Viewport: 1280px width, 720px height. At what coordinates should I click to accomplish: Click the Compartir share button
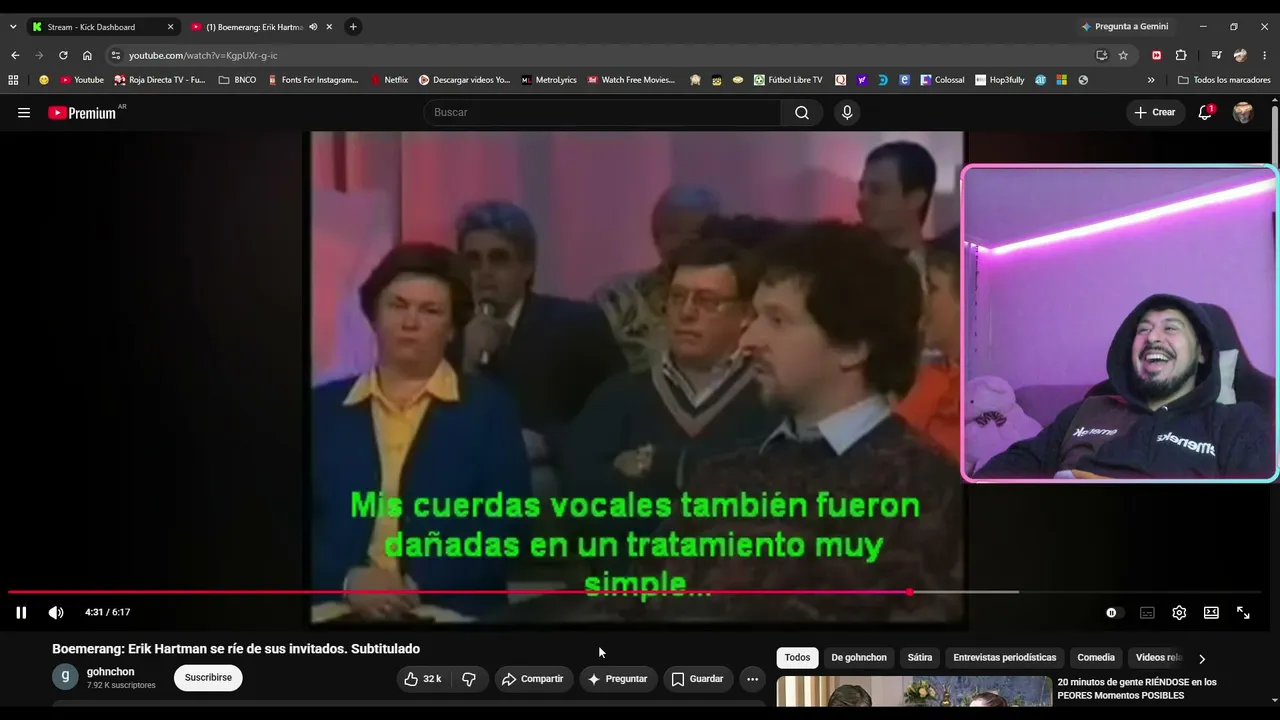(x=533, y=679)
